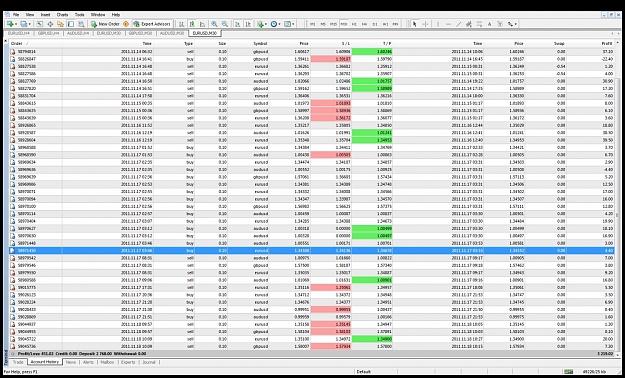This screenshot has height=378, width=625.
Task: Launch MetaEditor from the toolbar
Action: point(126,24)
